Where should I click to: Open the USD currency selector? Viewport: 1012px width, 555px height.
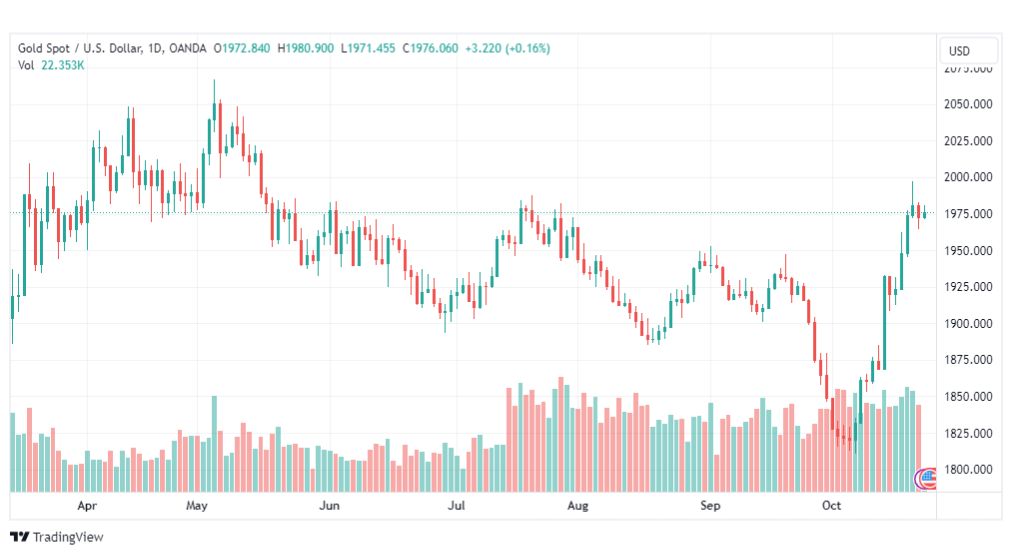click(x=959, y=51)
